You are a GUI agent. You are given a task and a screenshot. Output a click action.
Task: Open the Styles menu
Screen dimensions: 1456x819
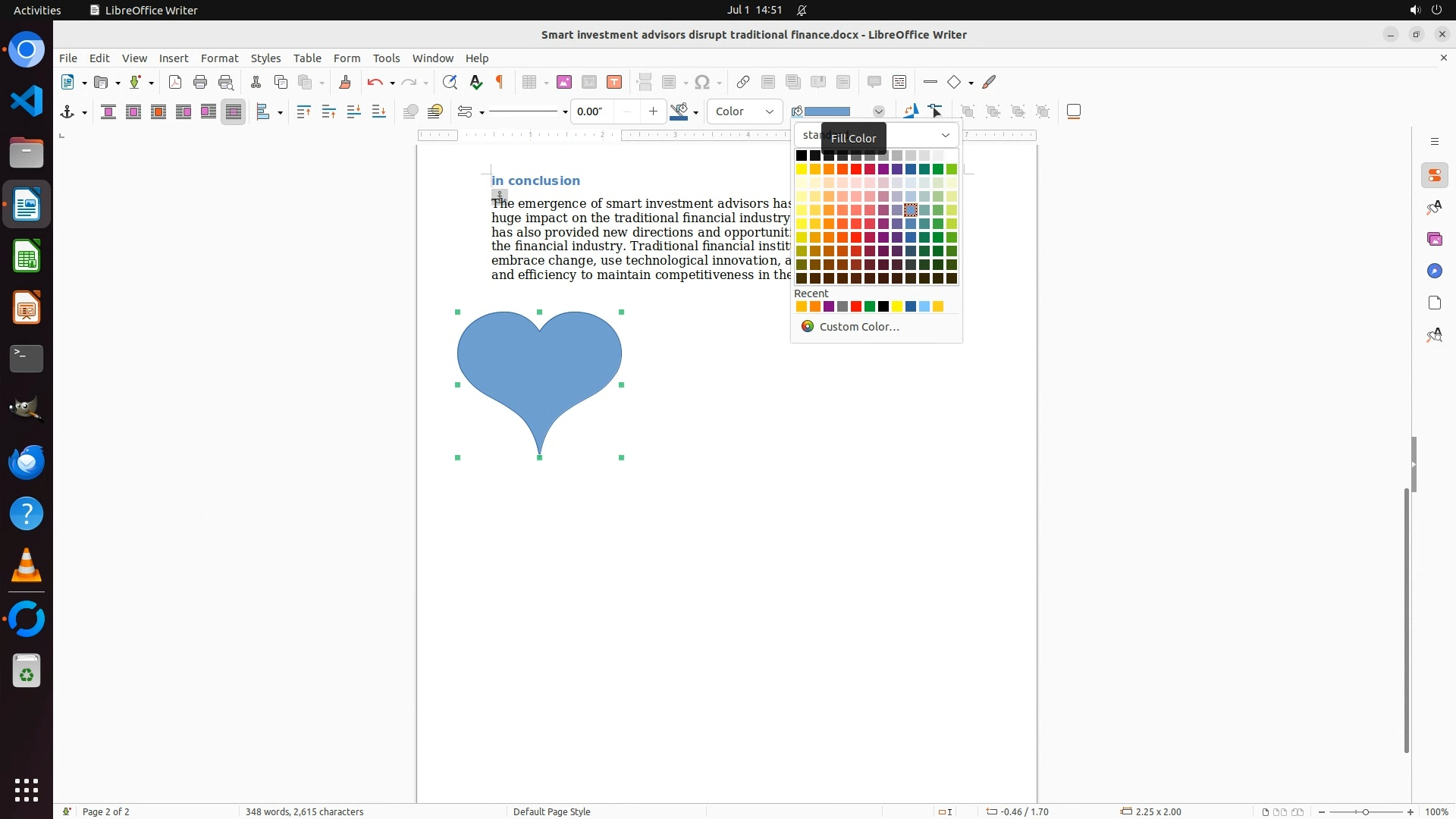(265, 58)
